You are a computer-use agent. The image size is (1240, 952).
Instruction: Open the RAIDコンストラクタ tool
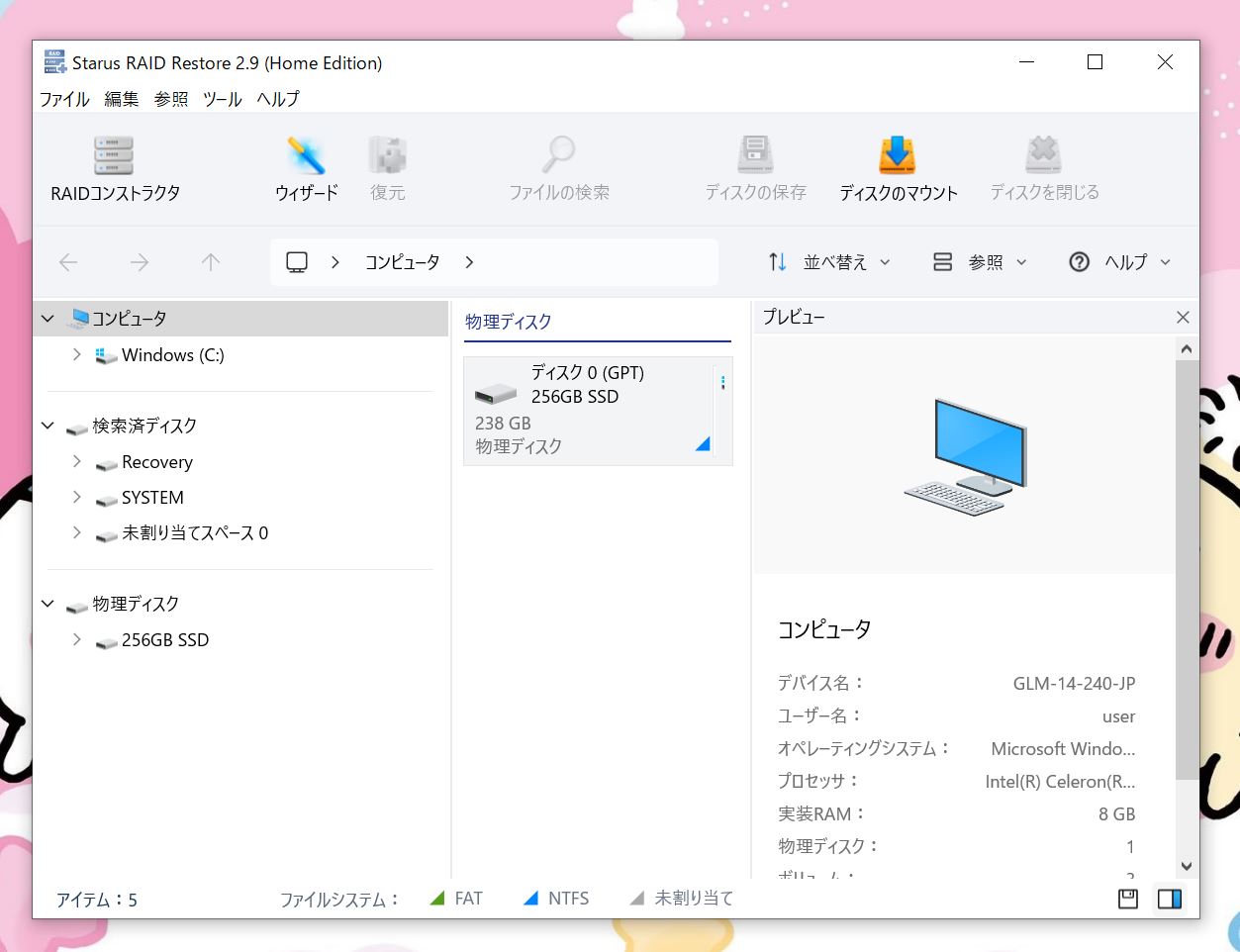click(115, 169)
